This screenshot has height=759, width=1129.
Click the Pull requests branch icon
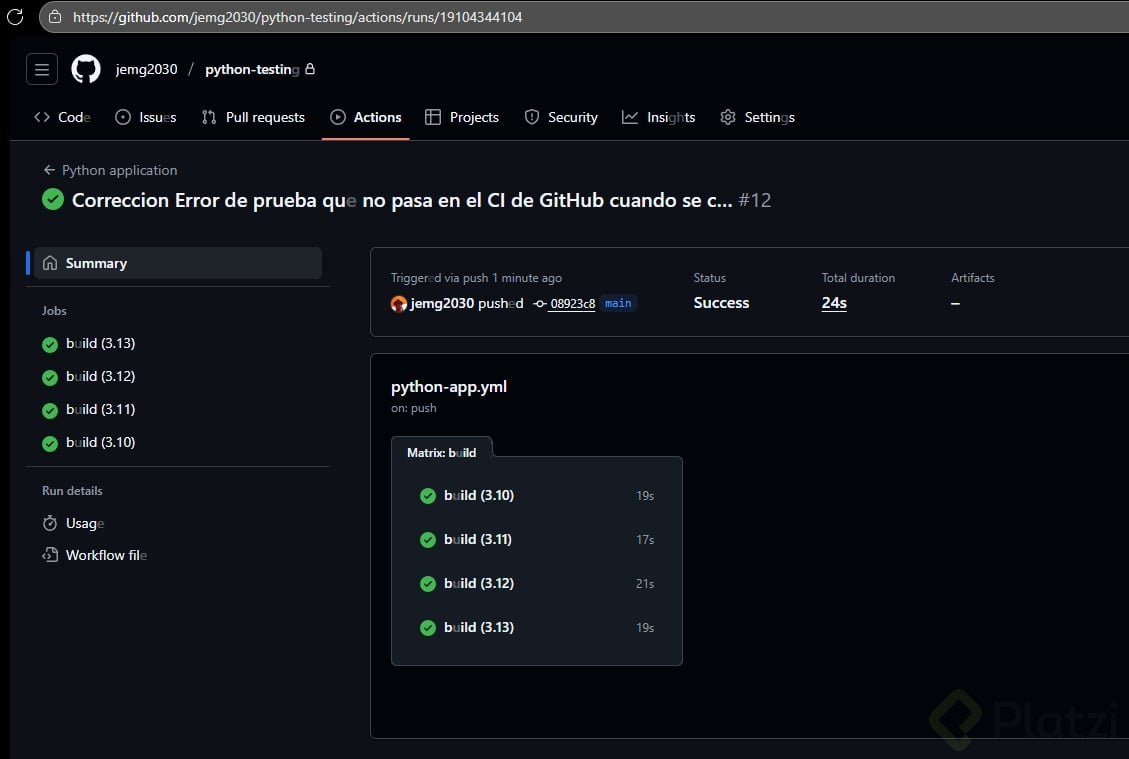[209, 117]
